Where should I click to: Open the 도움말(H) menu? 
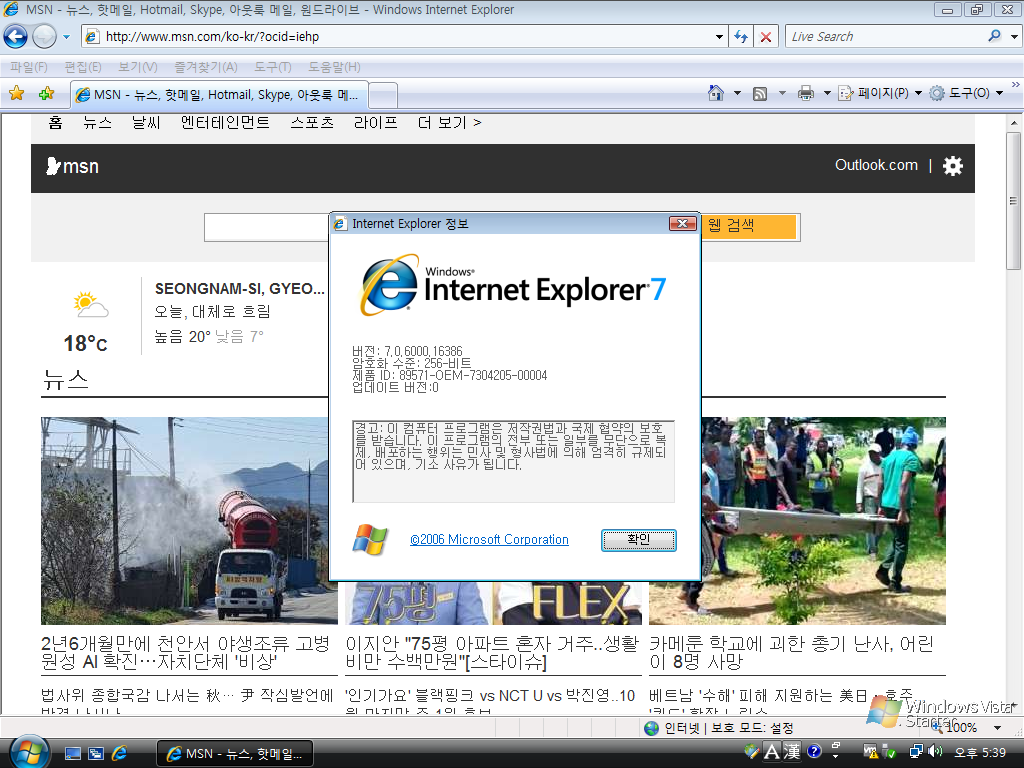coord(334,67)
